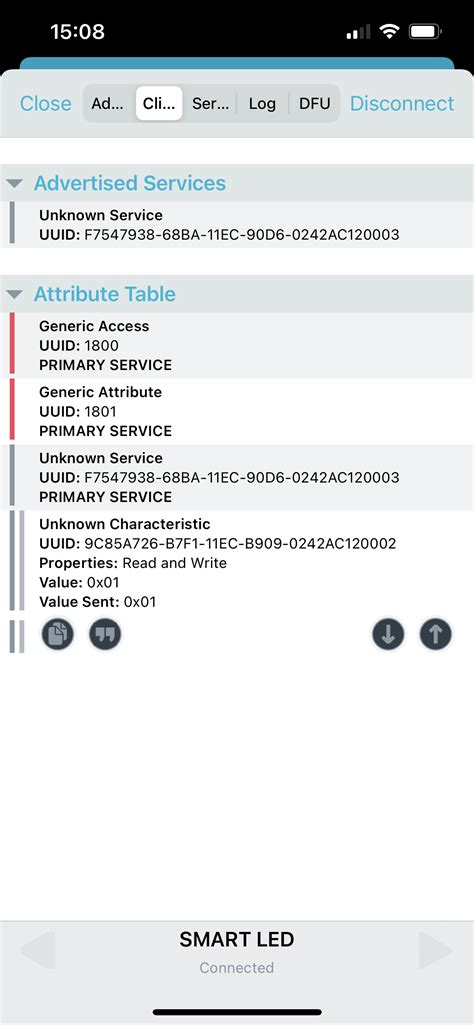Tap the up arrow write value icon
The width and height of the screenshot is (474, 1025).
pyautogui.click(x=436, y=634)
